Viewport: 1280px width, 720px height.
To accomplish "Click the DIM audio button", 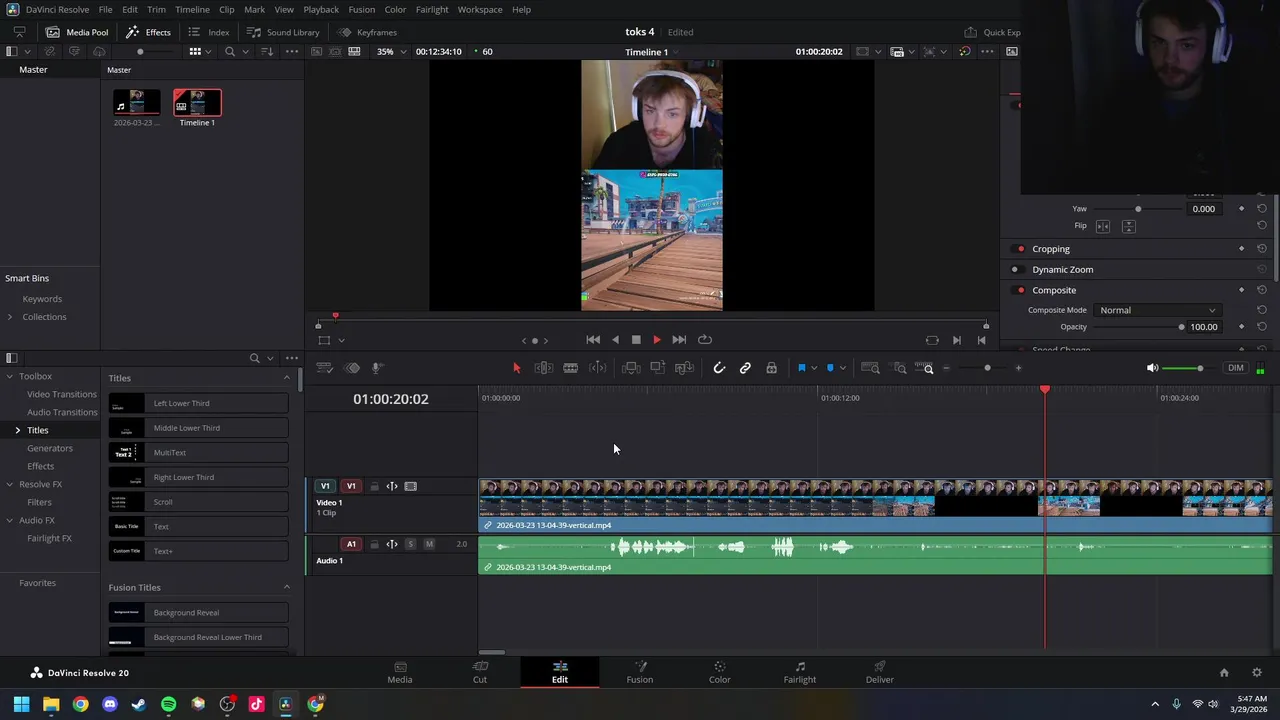I will click(1236, 368).
